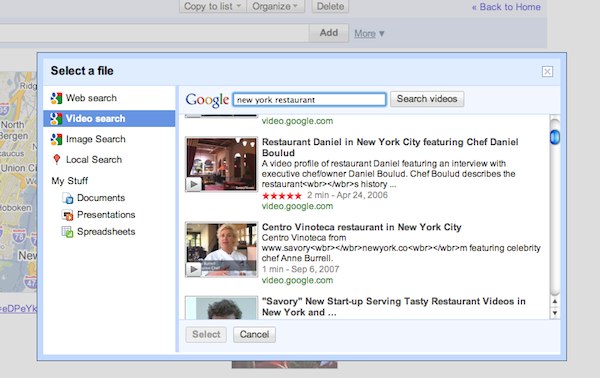
Task: Click the Savory start-up video thumbnail
Action: (221, 308)
